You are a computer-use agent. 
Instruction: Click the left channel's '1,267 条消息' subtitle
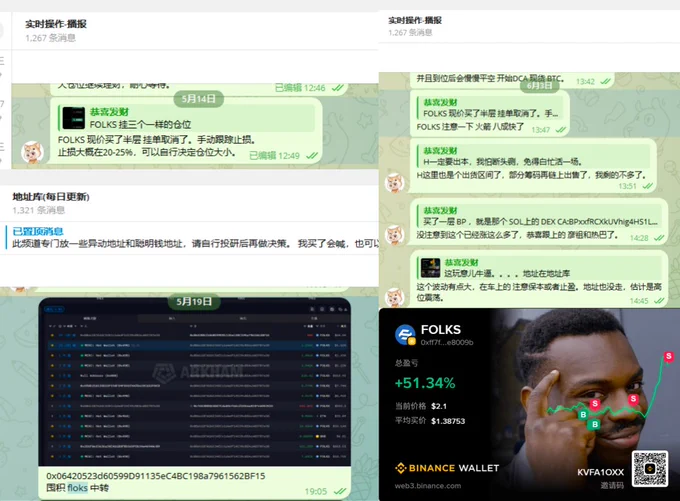pyautogui.click(x=50, y=38)
